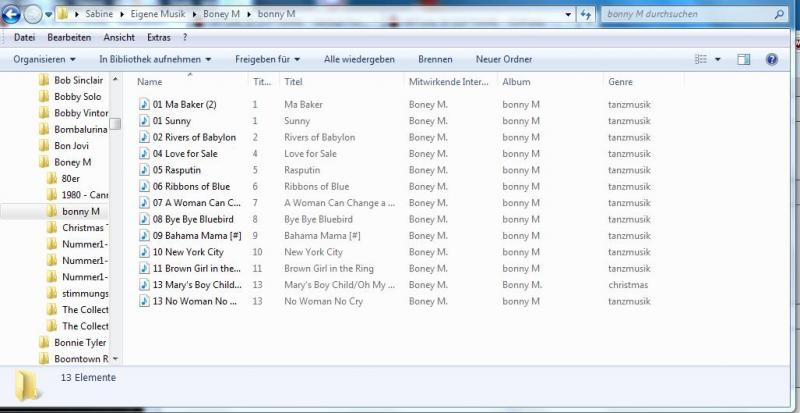Click the Neuer Ordner button

click(503, 59)
